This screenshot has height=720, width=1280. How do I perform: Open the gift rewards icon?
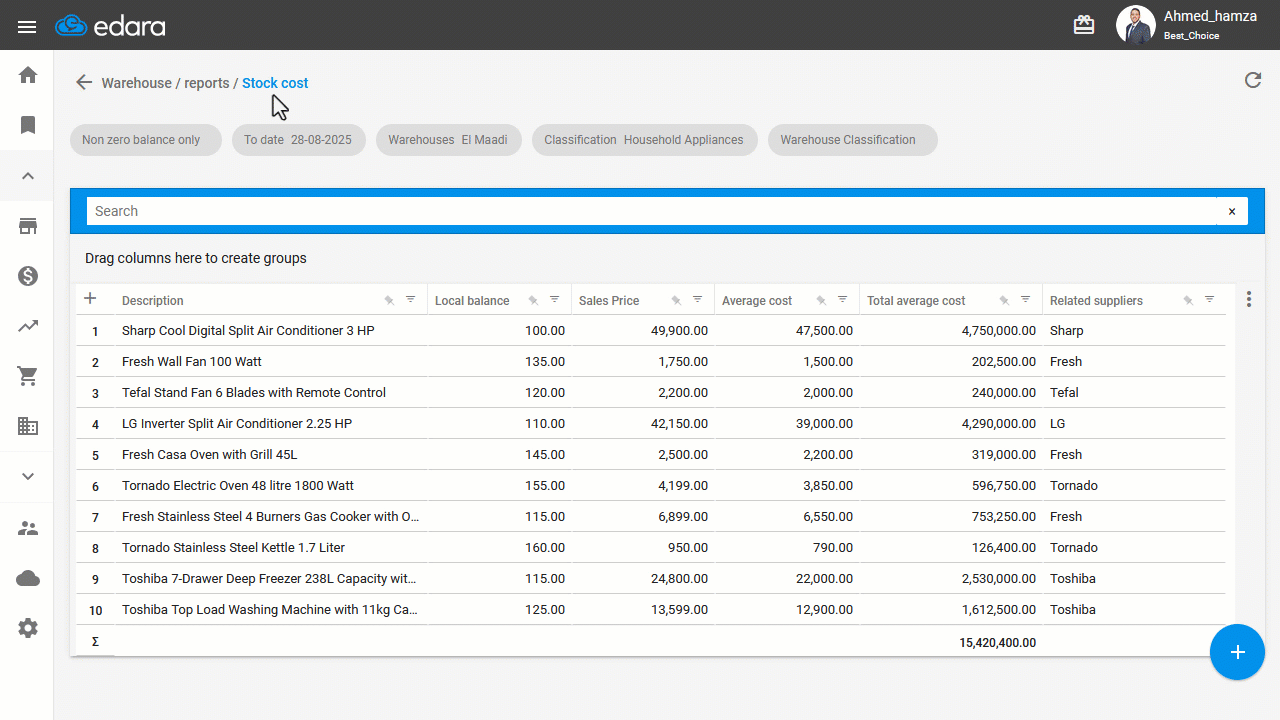point(1084,25)
